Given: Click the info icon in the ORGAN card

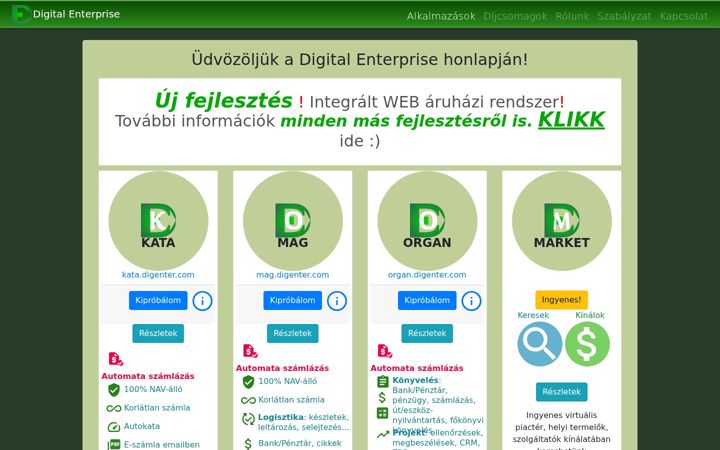Looking at the screenshot, I should pos(471,301).
